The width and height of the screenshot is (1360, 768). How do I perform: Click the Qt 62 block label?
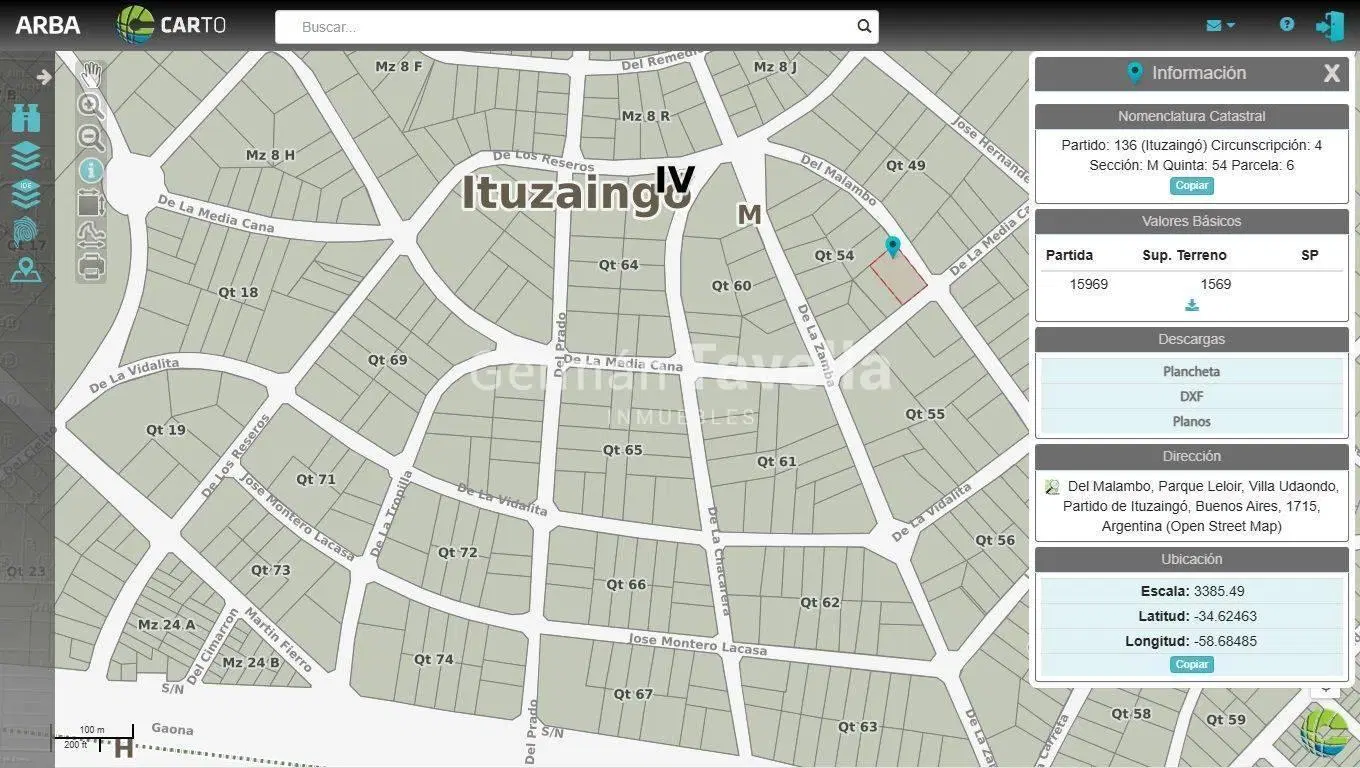point(820,602)
